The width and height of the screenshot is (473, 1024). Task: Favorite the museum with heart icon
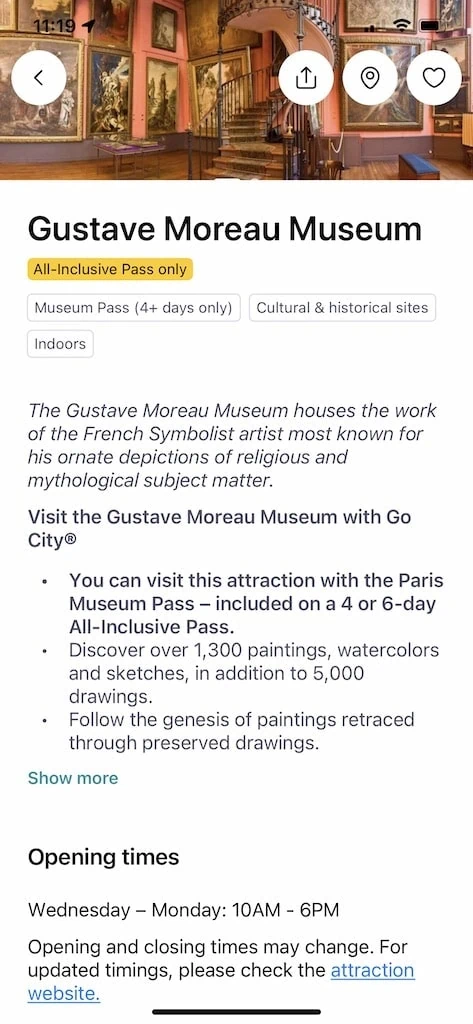click(434, 78)
